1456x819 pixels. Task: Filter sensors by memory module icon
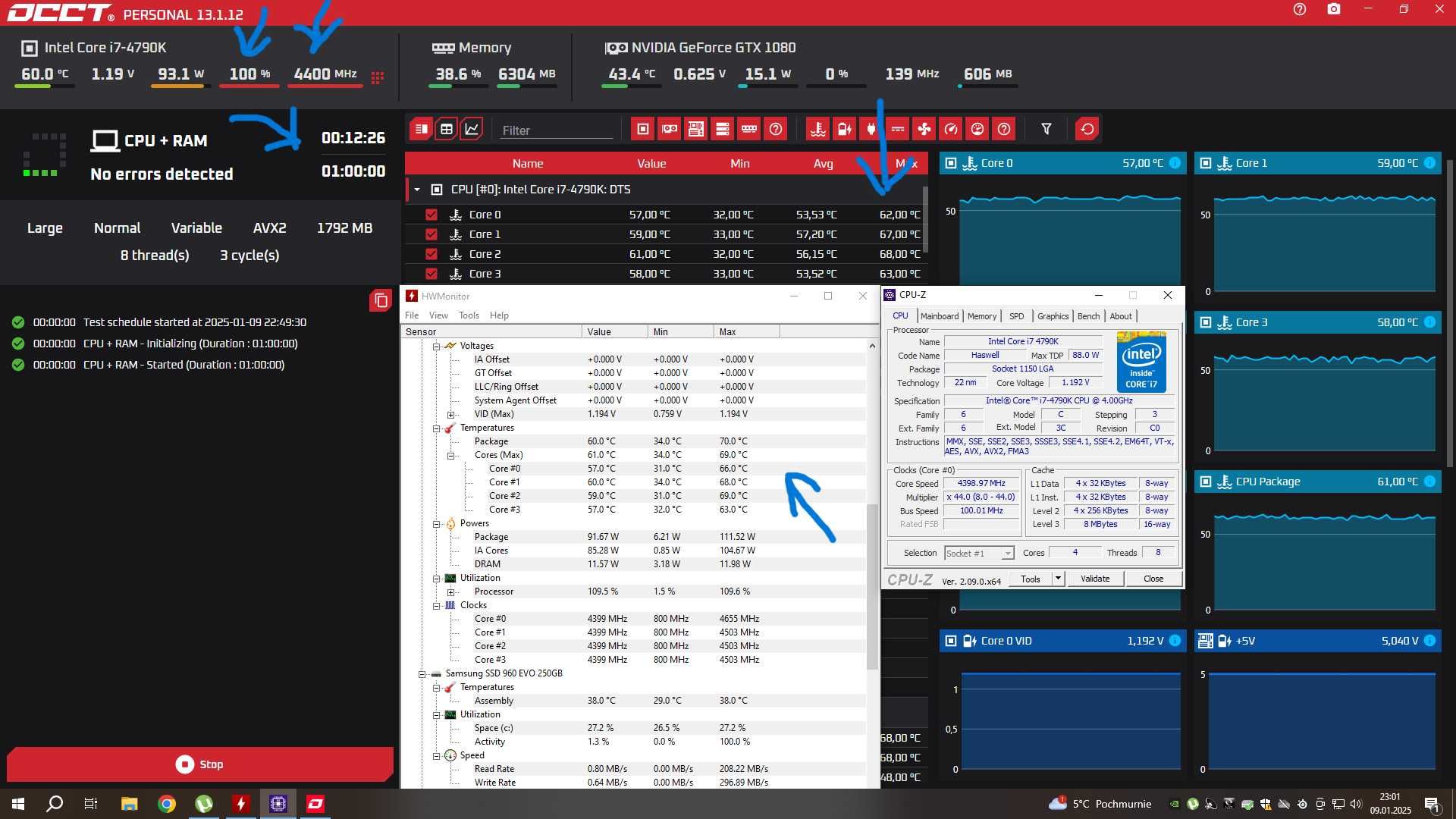(748, 129)
